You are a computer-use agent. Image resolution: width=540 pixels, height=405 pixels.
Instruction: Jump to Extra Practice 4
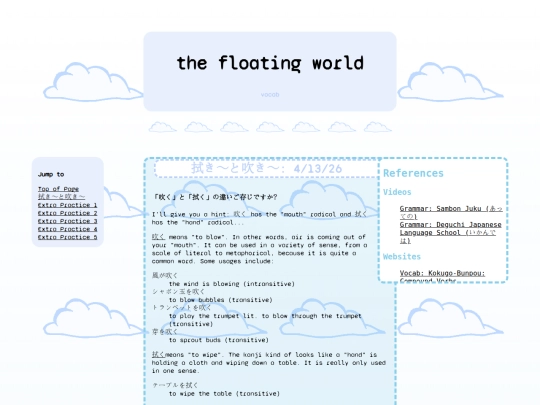(68, 229)
